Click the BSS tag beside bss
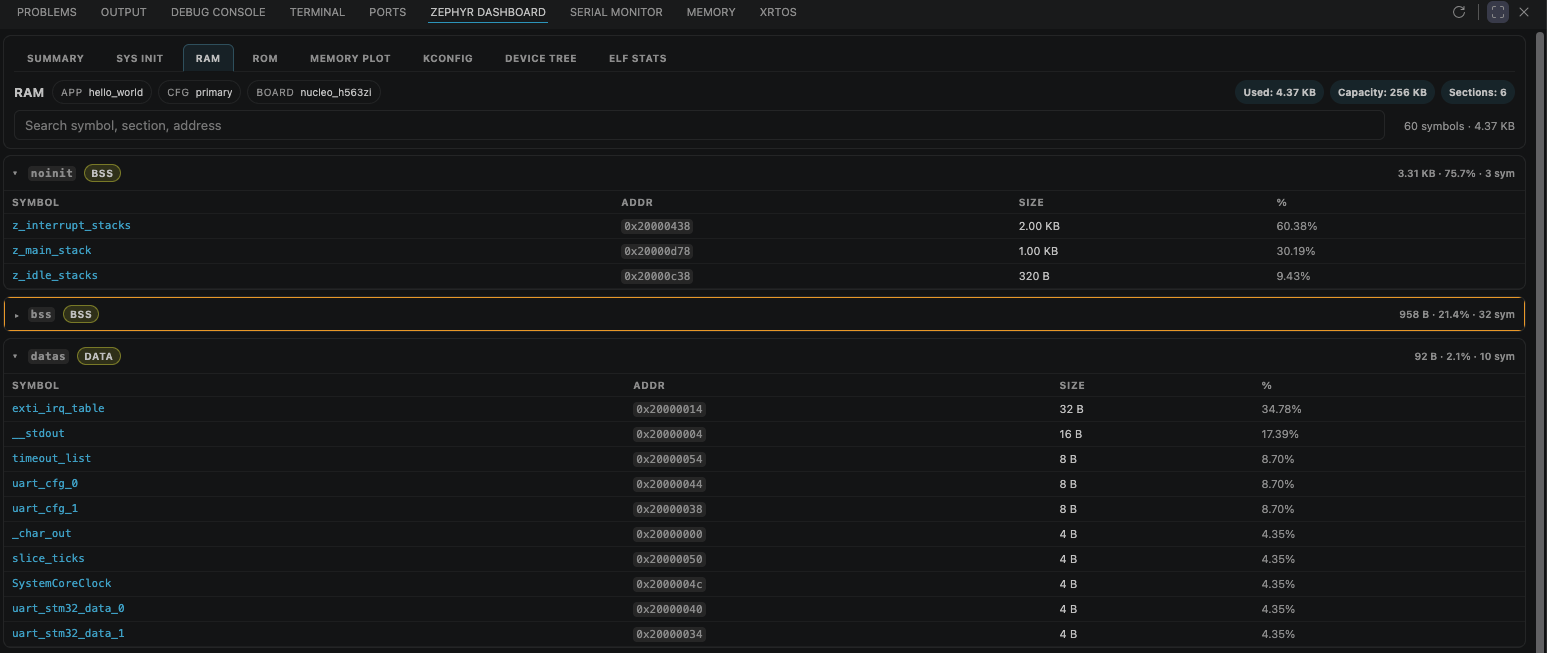This screenshot has height=653, width=1547. [x=81, y=314]
